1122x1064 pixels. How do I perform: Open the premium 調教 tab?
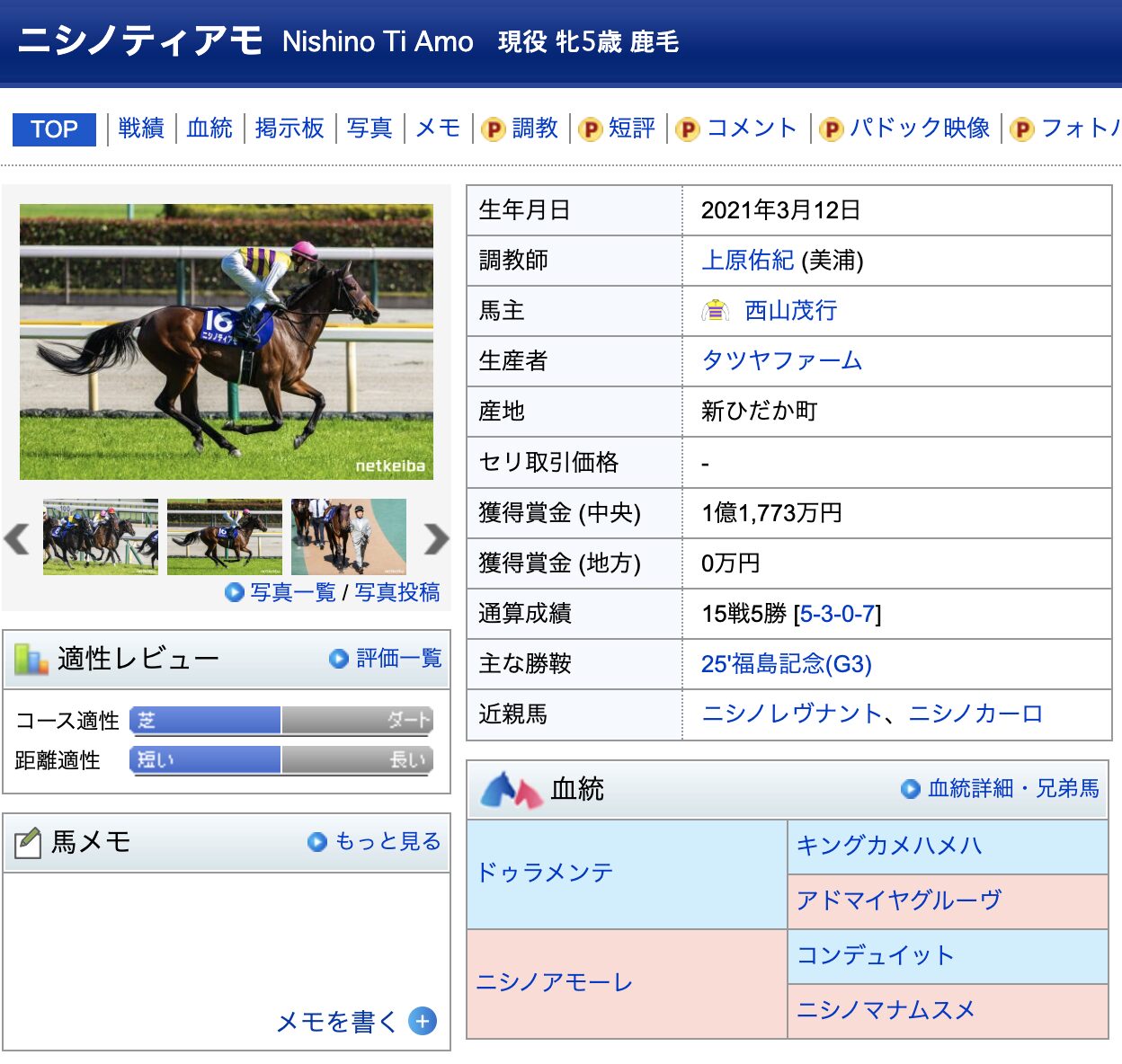click(535, 129)
